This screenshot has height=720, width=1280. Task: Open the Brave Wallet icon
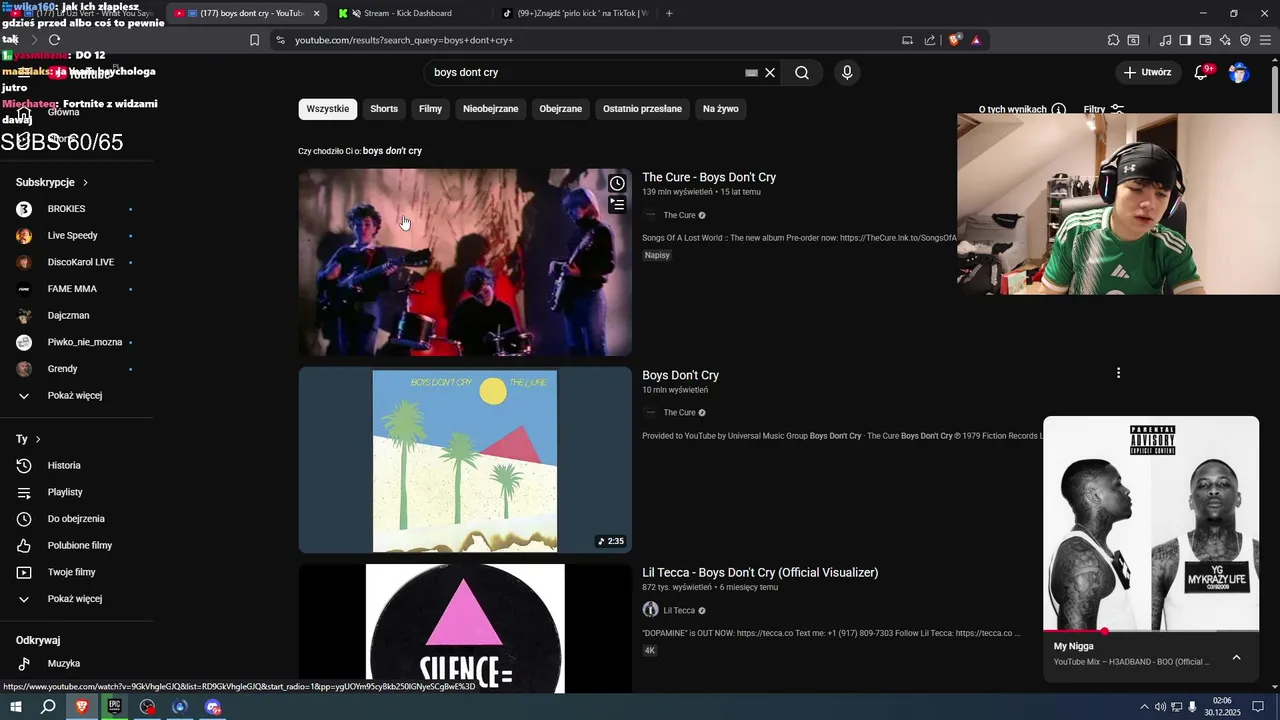1205,40
